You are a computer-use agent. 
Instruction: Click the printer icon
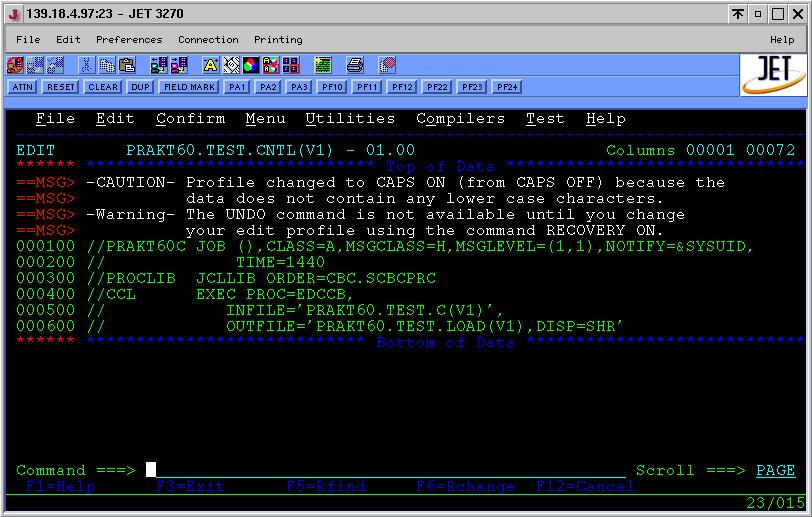[355, 66]
